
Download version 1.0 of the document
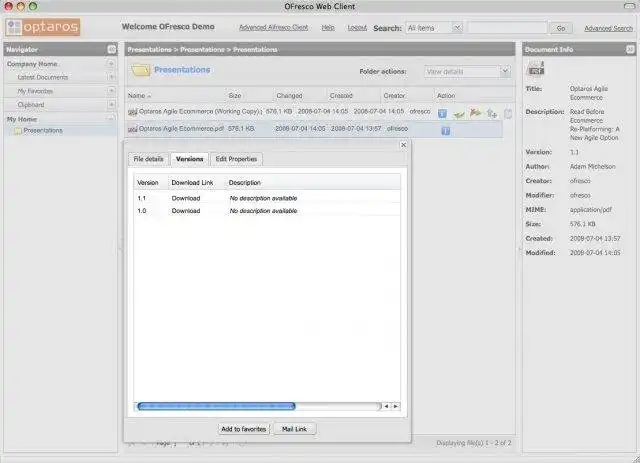(x=186, y=211)
